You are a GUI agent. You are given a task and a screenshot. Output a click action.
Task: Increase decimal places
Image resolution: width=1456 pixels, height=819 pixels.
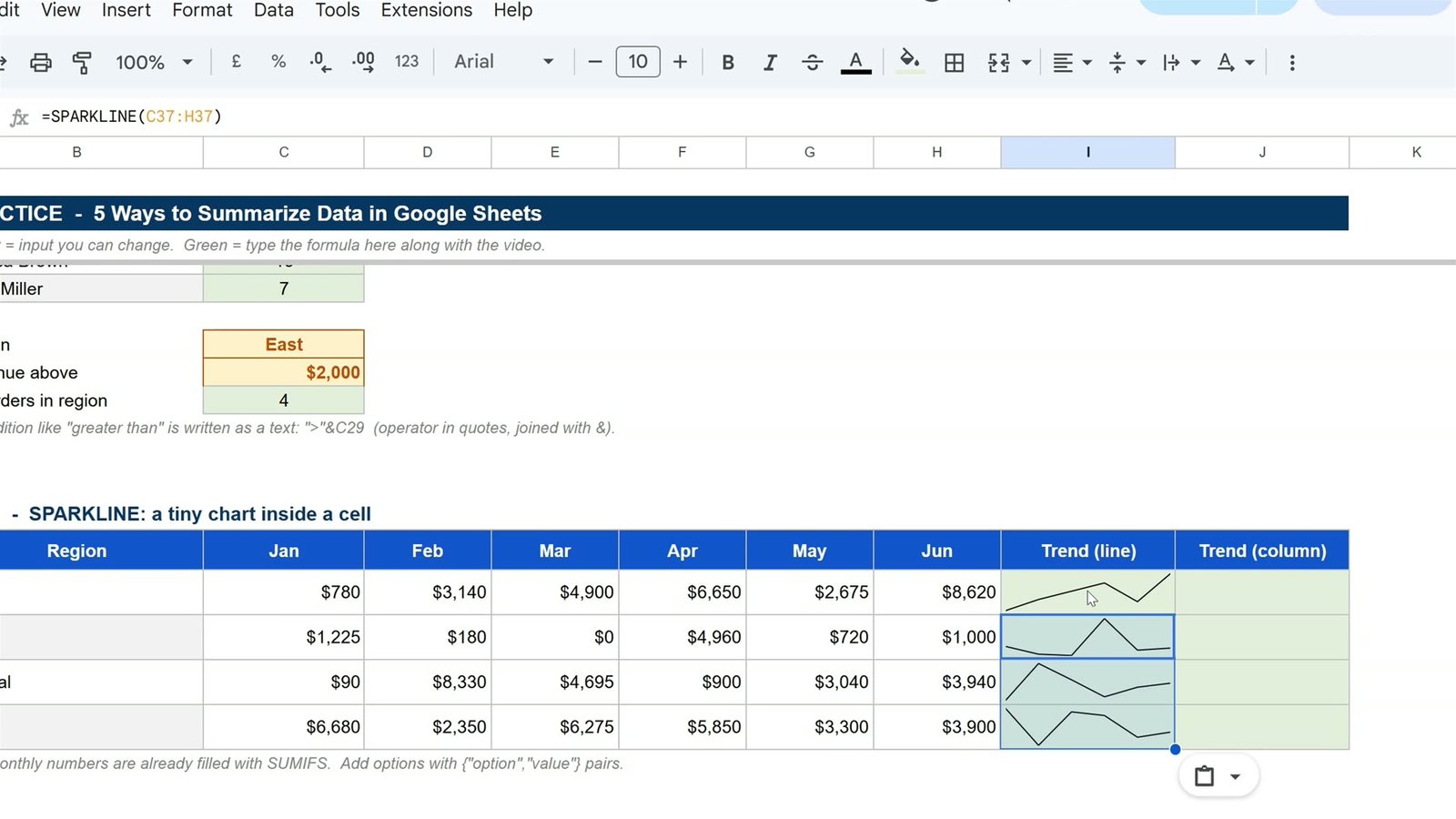363,62
